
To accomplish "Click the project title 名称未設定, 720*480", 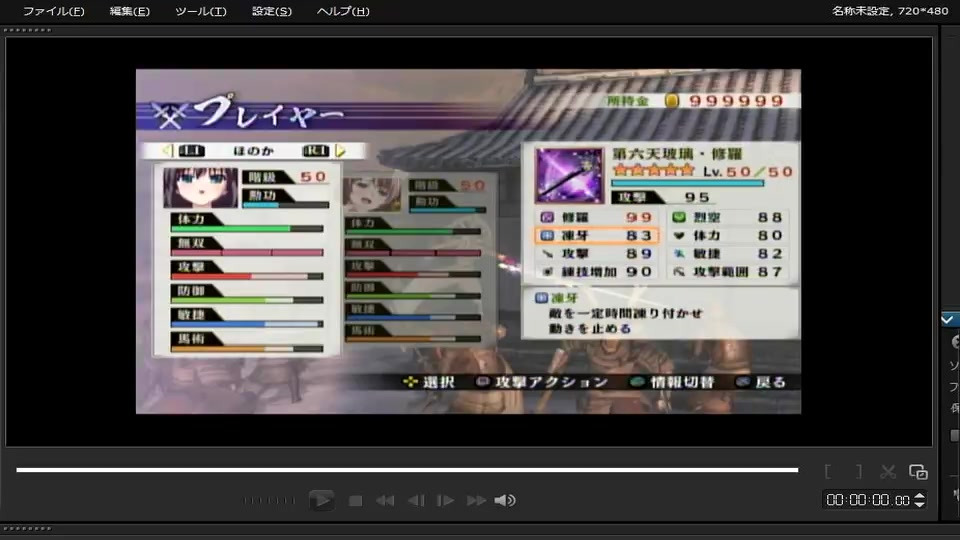I will (x=890, y=11).
